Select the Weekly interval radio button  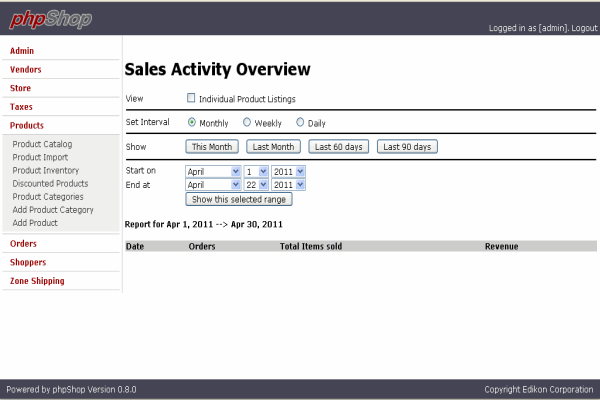[x=247, y=122]
